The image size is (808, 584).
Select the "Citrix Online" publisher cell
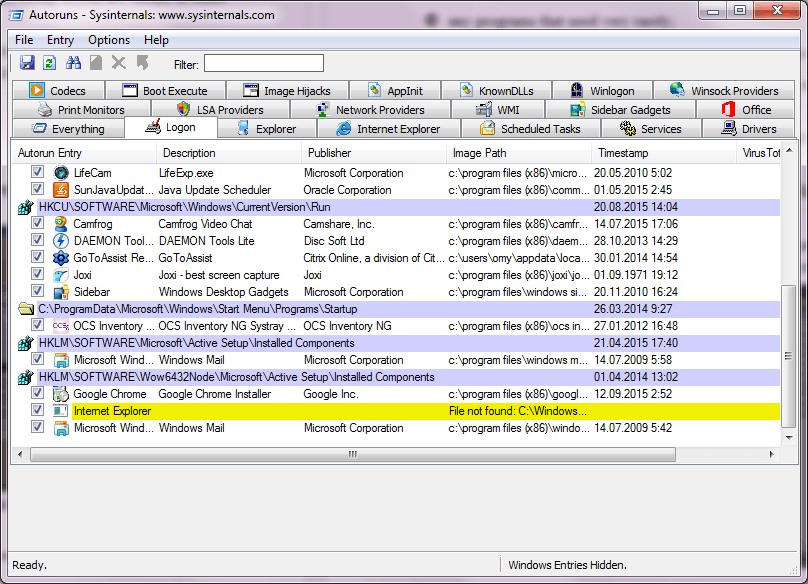[374, 258]
